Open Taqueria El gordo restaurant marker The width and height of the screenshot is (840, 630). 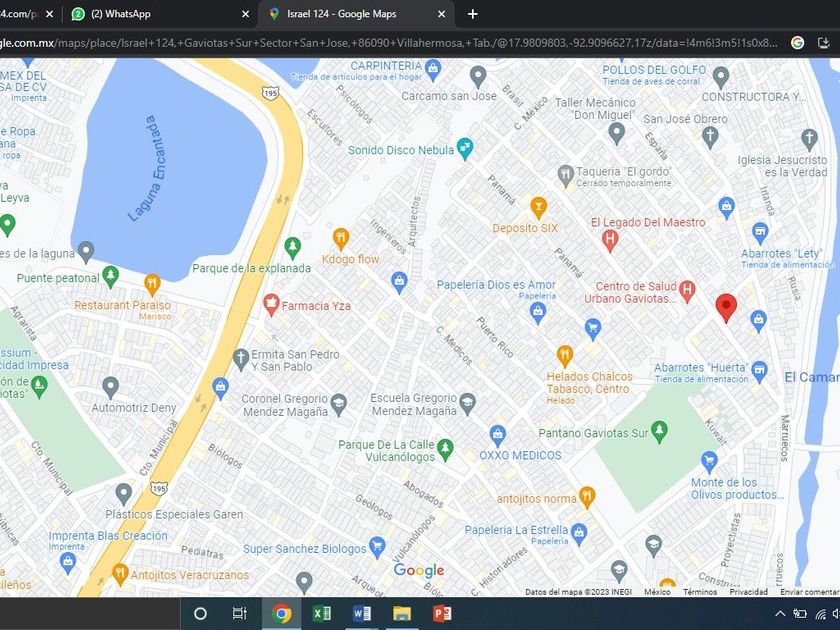click(x=565, y=175)
